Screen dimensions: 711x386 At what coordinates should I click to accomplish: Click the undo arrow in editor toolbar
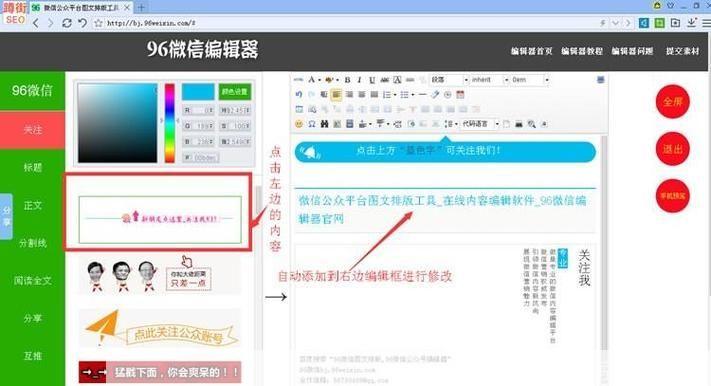tap(298, 94)
